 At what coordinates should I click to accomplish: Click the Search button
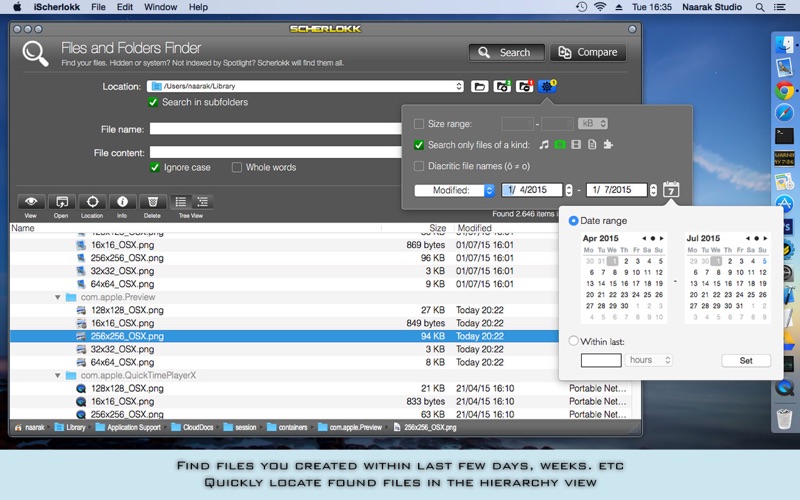[x=506, y=53]
